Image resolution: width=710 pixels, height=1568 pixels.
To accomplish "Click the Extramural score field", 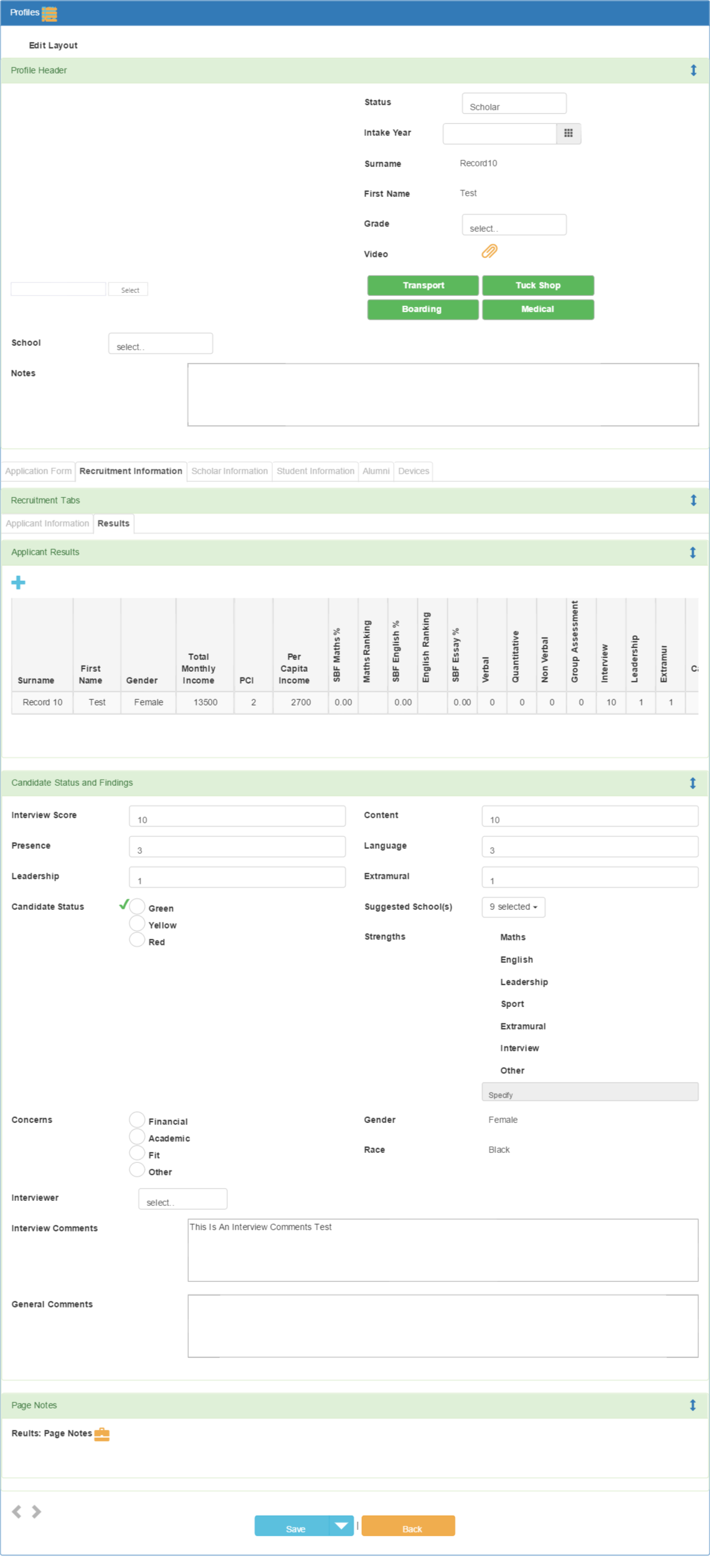I will click(590, 877).
